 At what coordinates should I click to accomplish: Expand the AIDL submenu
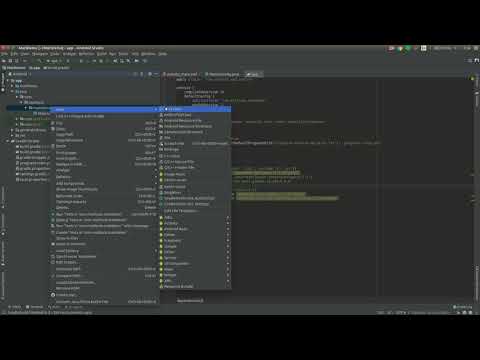(195, 217)
